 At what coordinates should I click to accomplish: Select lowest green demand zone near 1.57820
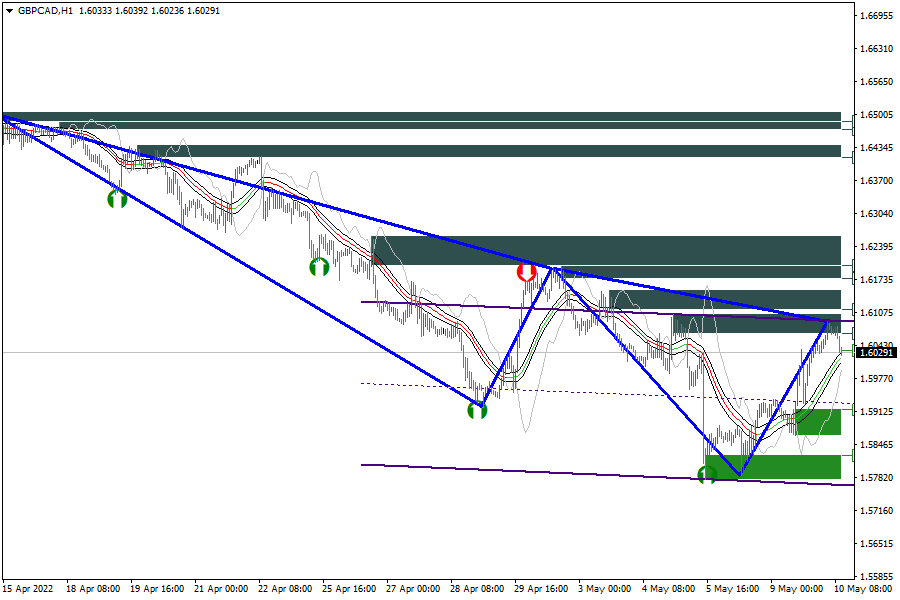(772, 466)
